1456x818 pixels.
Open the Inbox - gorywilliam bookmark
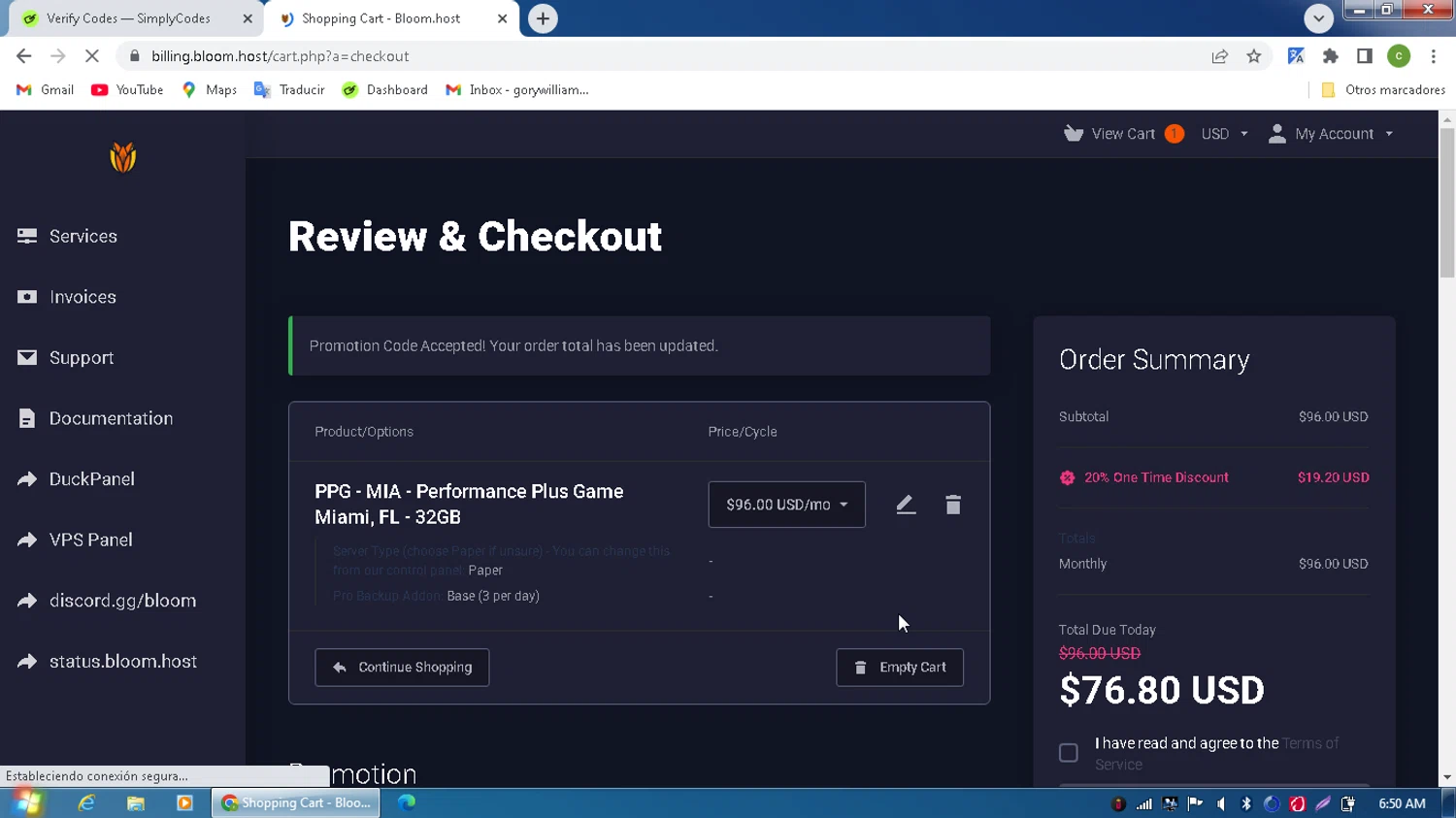[517, 90]
